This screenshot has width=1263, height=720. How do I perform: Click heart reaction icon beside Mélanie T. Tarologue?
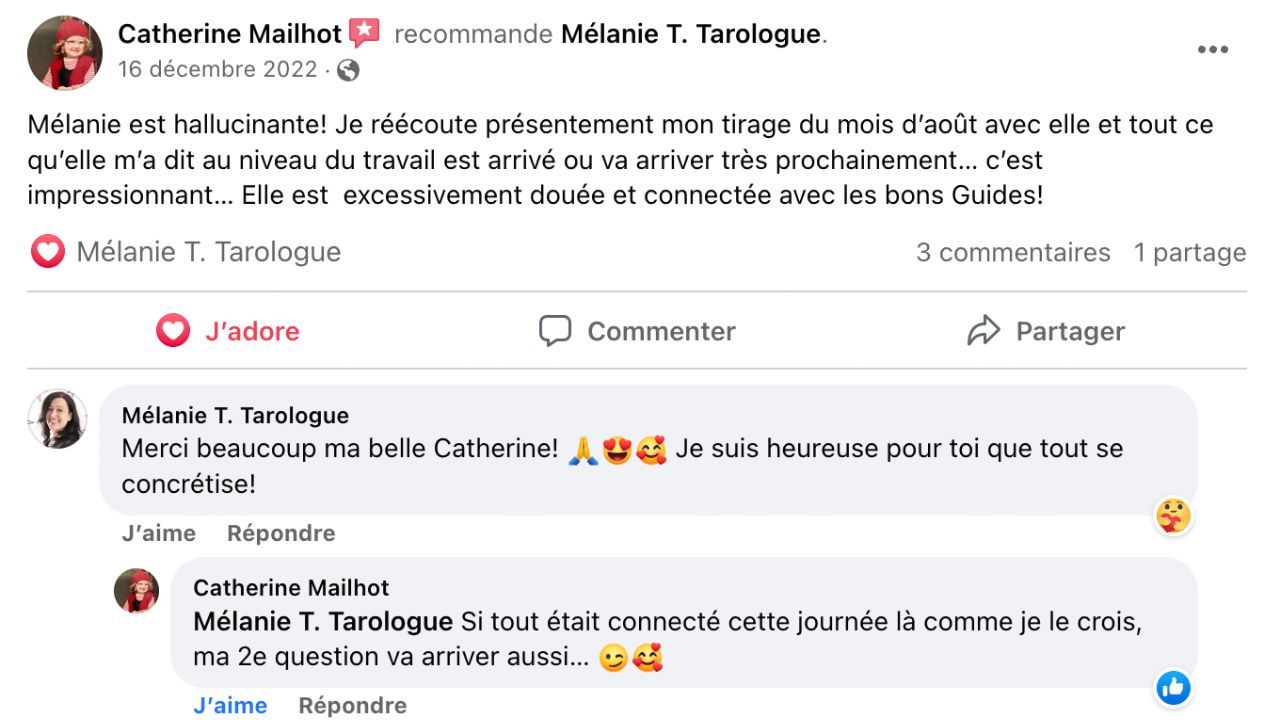tap(47, 252)
